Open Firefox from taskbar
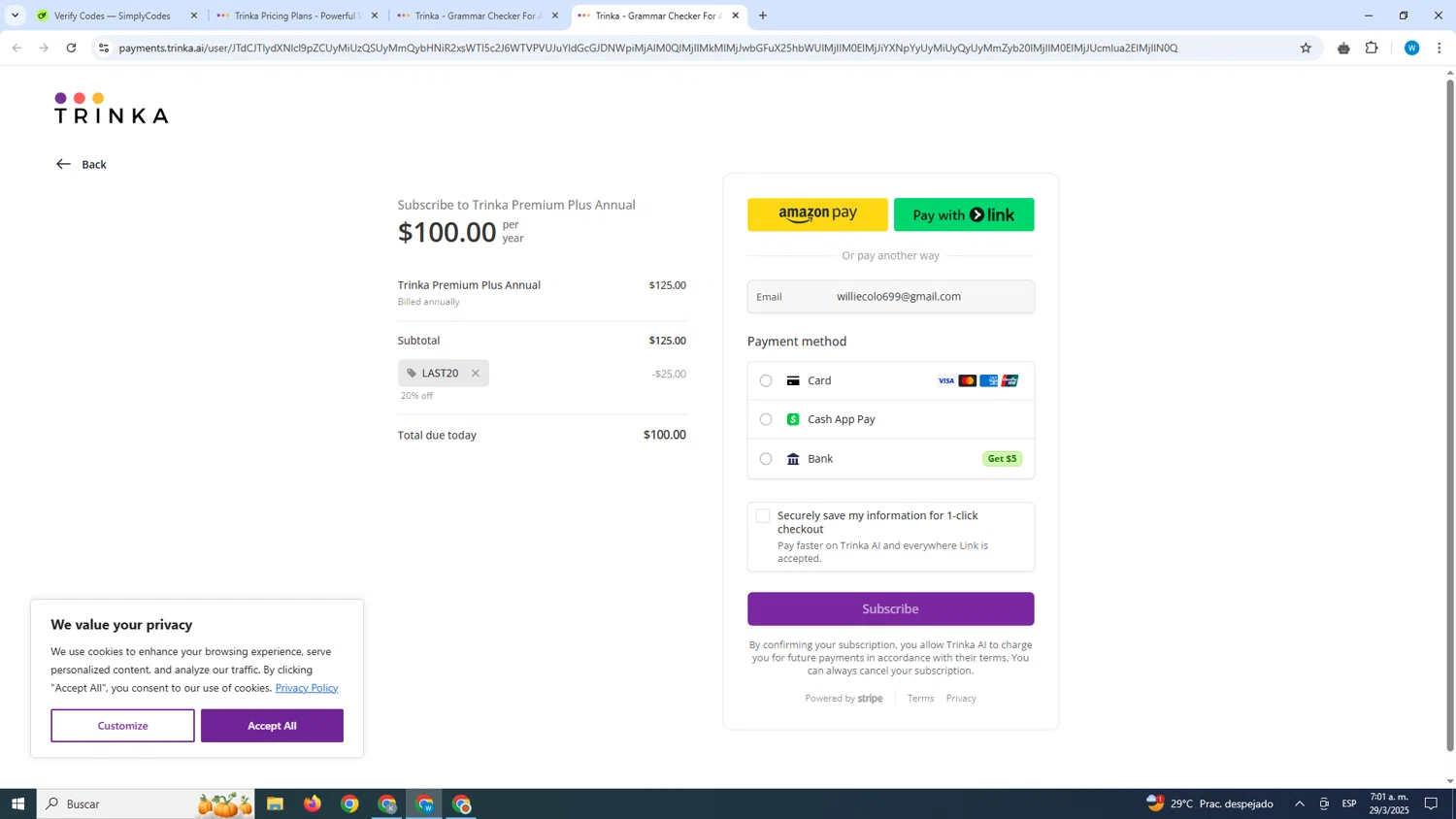 pyautogui.click(x=313, y=803)
